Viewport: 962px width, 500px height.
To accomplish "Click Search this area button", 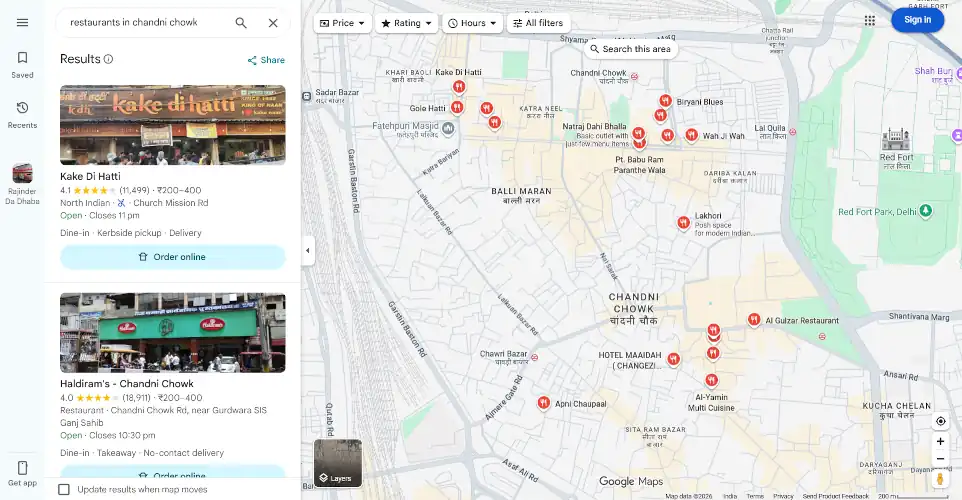I will 631,49.
